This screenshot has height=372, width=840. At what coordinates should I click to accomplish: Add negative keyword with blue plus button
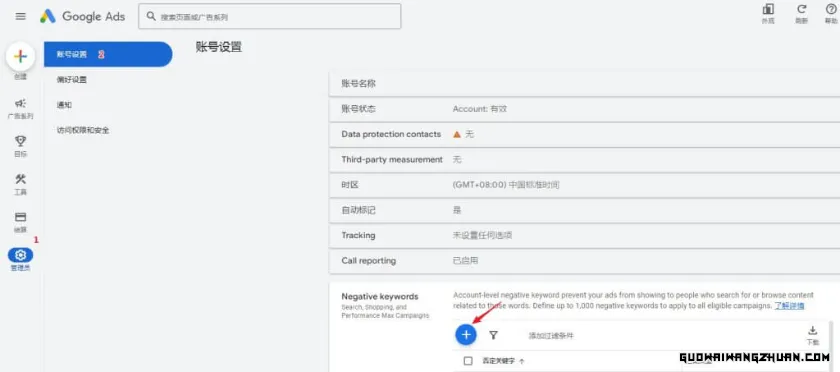[466, 335]
